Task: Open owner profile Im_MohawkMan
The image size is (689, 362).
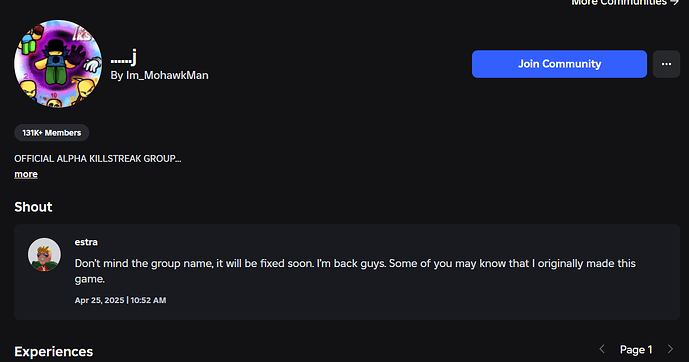Action: pyautogui.click(x=167, y=76)
